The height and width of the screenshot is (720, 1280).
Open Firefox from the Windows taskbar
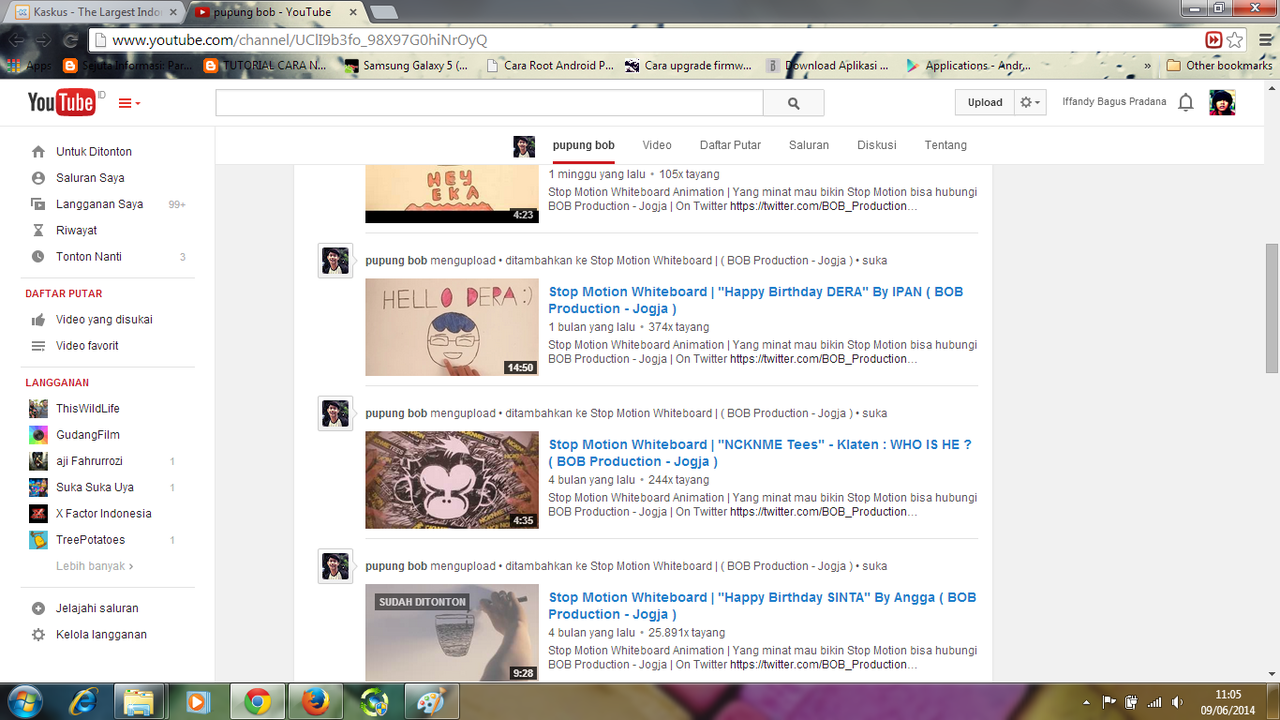click(316, 701)
